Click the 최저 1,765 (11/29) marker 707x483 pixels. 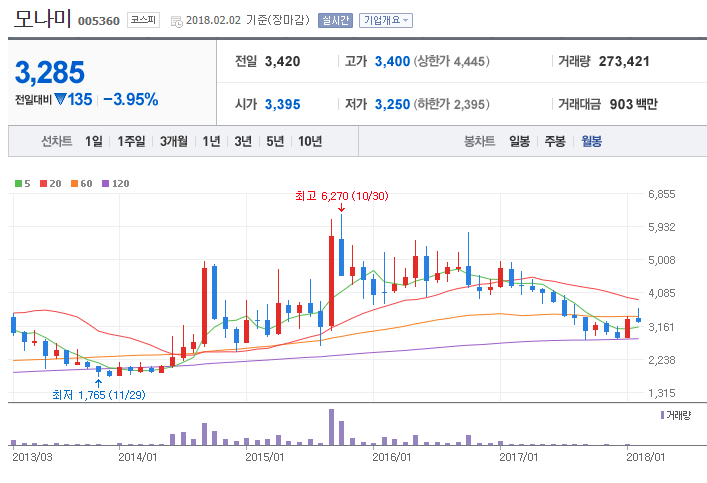pyautogui.click(x=99, y=395)
